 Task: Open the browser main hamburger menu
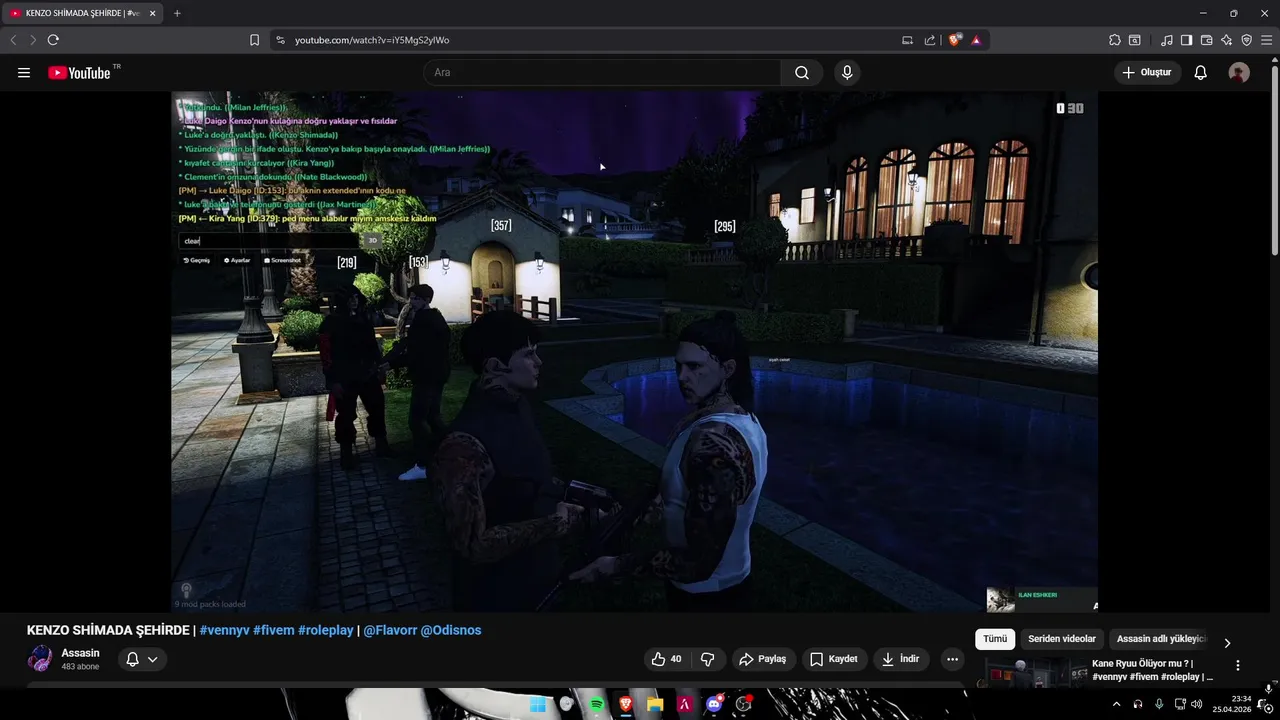click(1267, 40)
